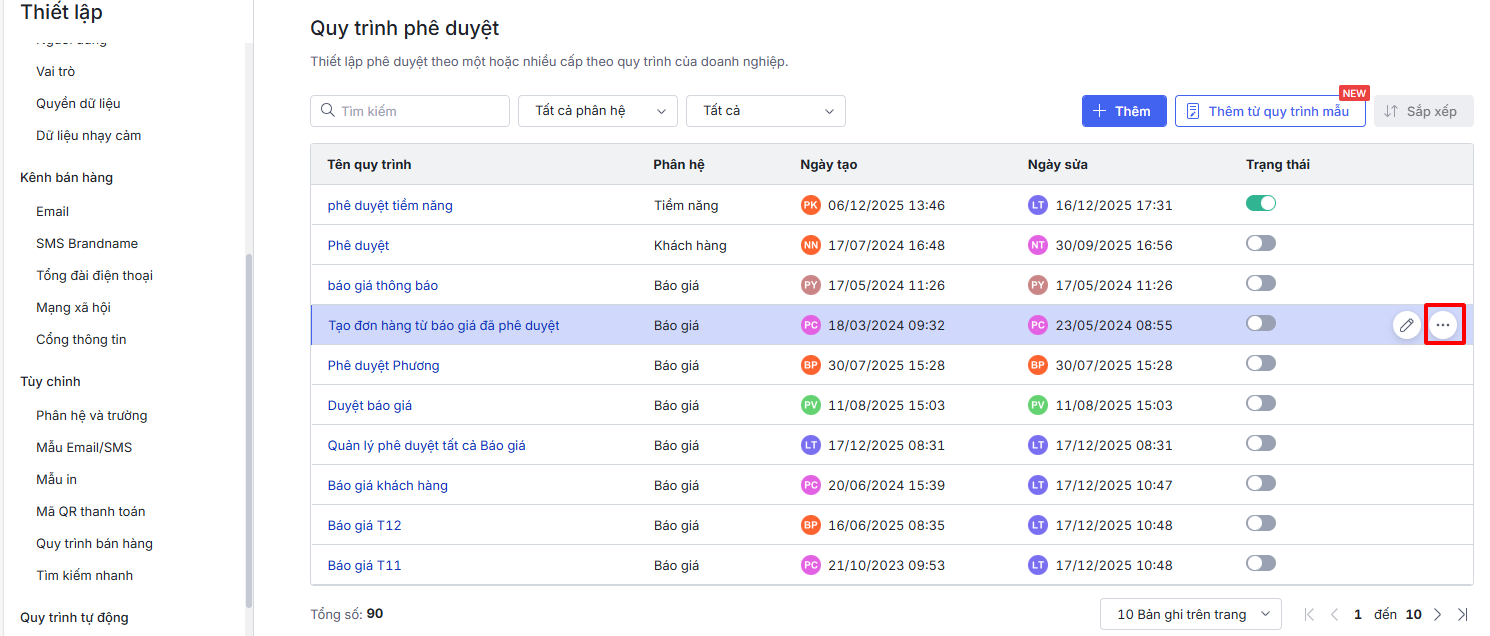Expand the 'Tất cả' status filter dropdown
This screenshot has height=636, width=1490.
[765, 111]
